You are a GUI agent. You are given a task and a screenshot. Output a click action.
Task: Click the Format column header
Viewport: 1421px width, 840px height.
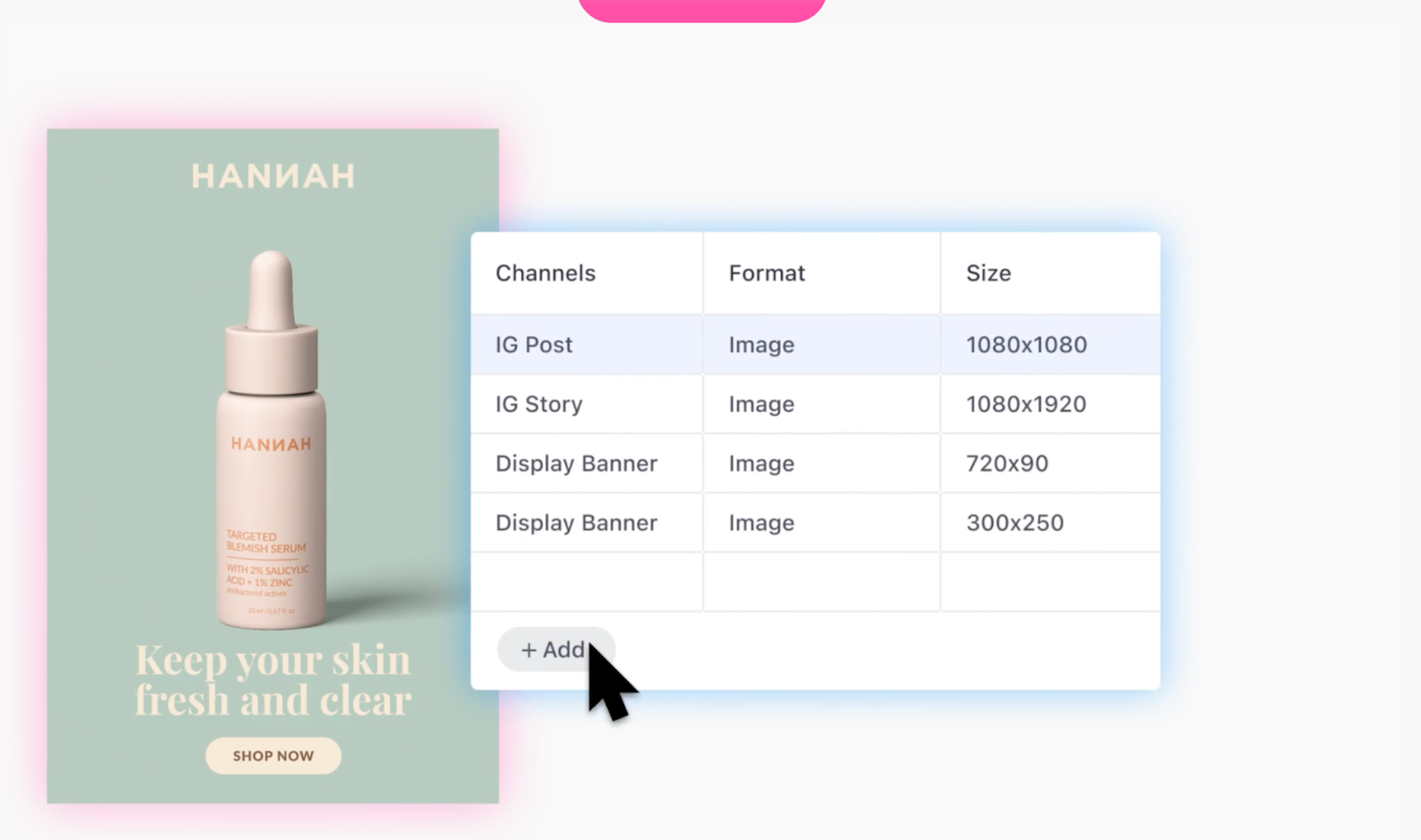[766, 273]
